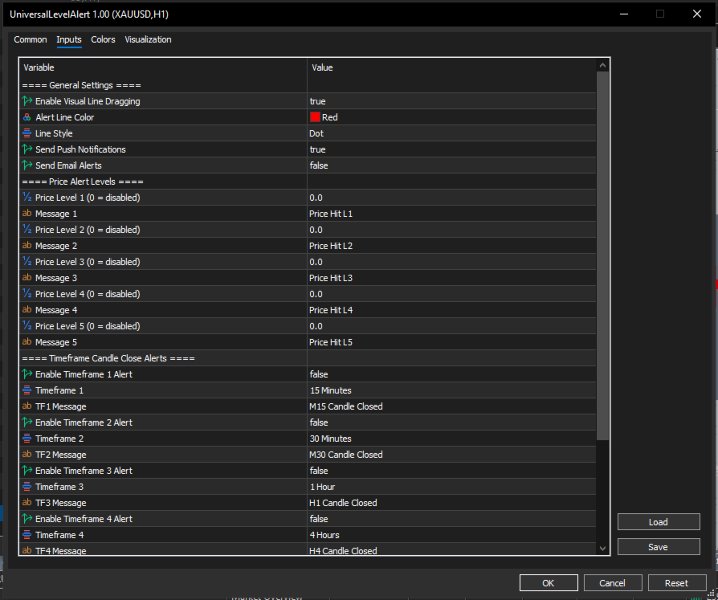Click the number icon beside Price Level 3
Image resolution: width=718 pixels, height=600 pixels.
(x=27, y=262)
